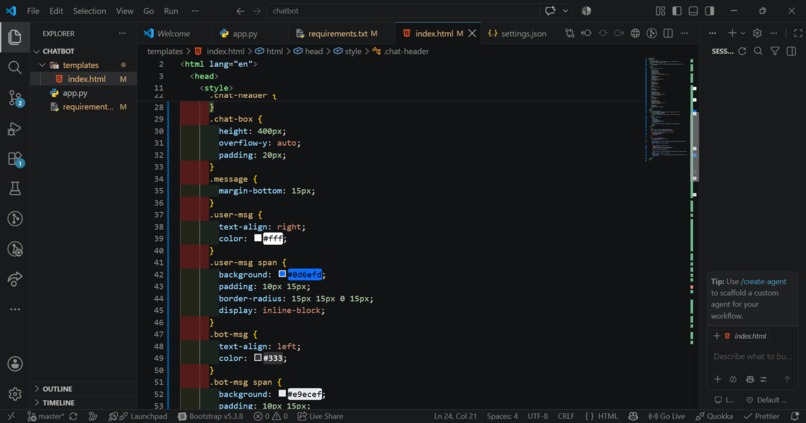The image size is (806, 423).
Task: Open the Default approvals picker in chat
Action: 766,400
